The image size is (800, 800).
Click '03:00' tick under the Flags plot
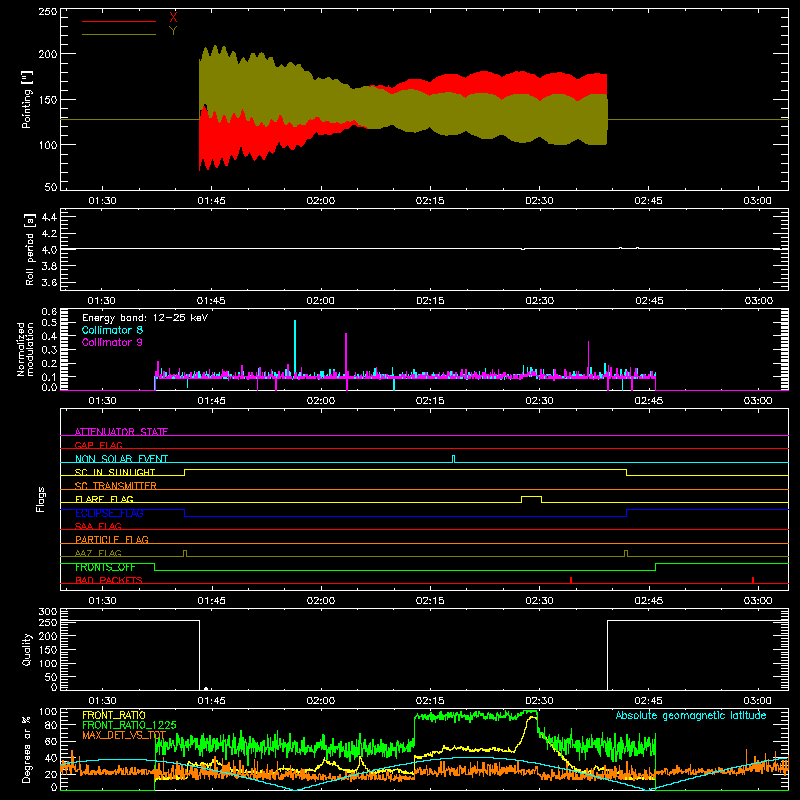(x=758, y=601)
